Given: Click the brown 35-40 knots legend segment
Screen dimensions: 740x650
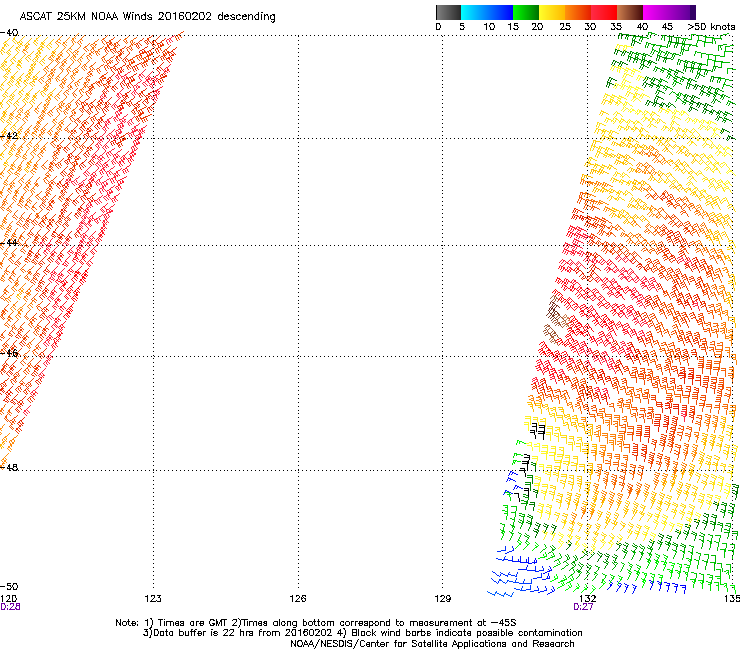Looking at the screenshot, I should (x=629, y=12).
